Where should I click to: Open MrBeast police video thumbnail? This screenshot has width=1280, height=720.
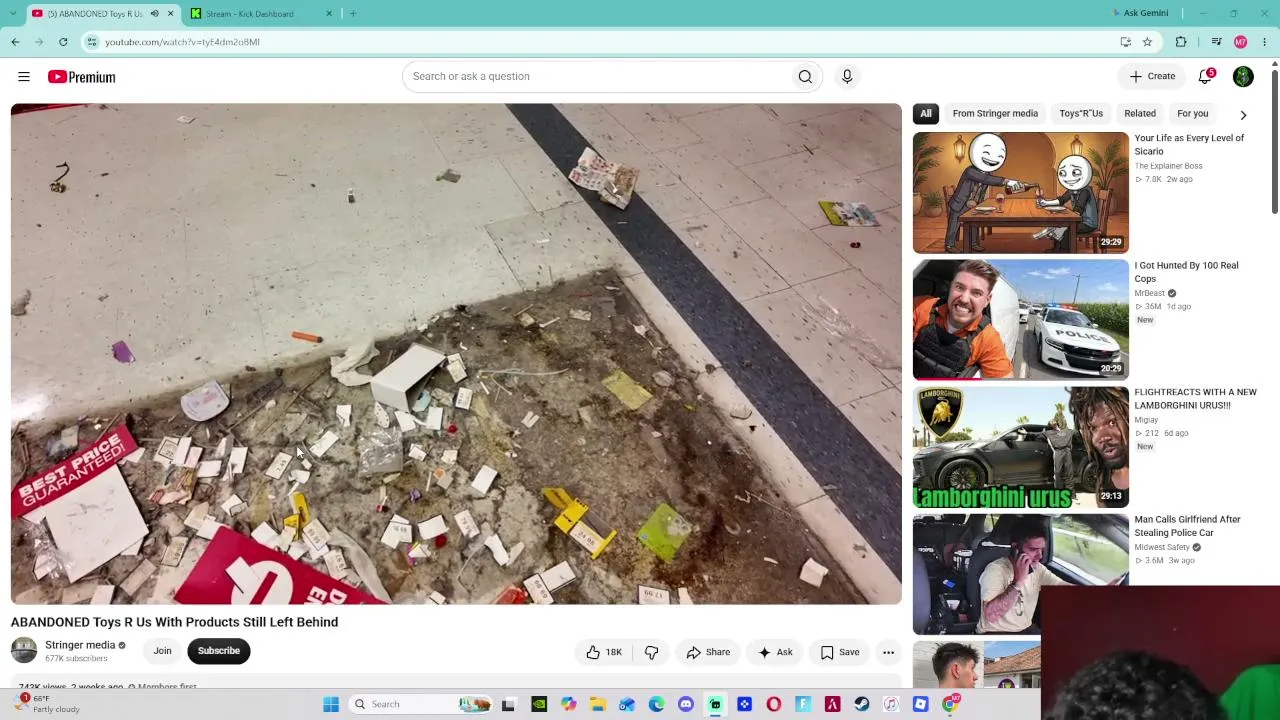pos(1020,320)
